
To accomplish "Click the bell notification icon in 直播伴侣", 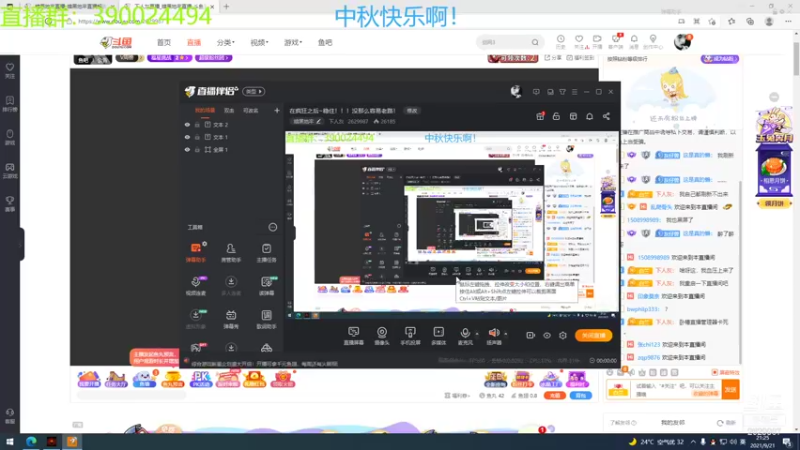I will pyautogui.click(x=589, y=116).
